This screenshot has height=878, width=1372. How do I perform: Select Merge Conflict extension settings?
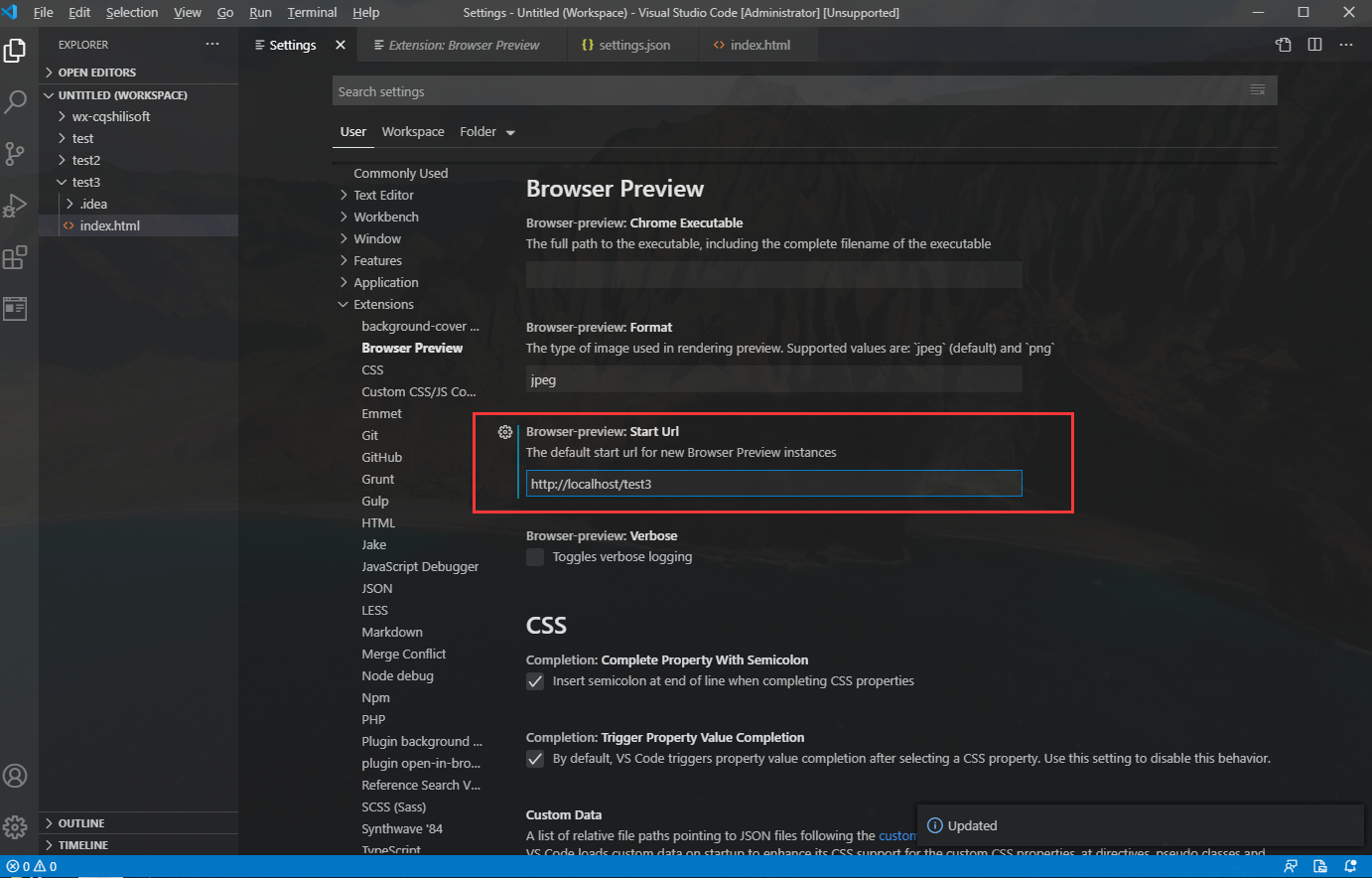pos(403,654)
